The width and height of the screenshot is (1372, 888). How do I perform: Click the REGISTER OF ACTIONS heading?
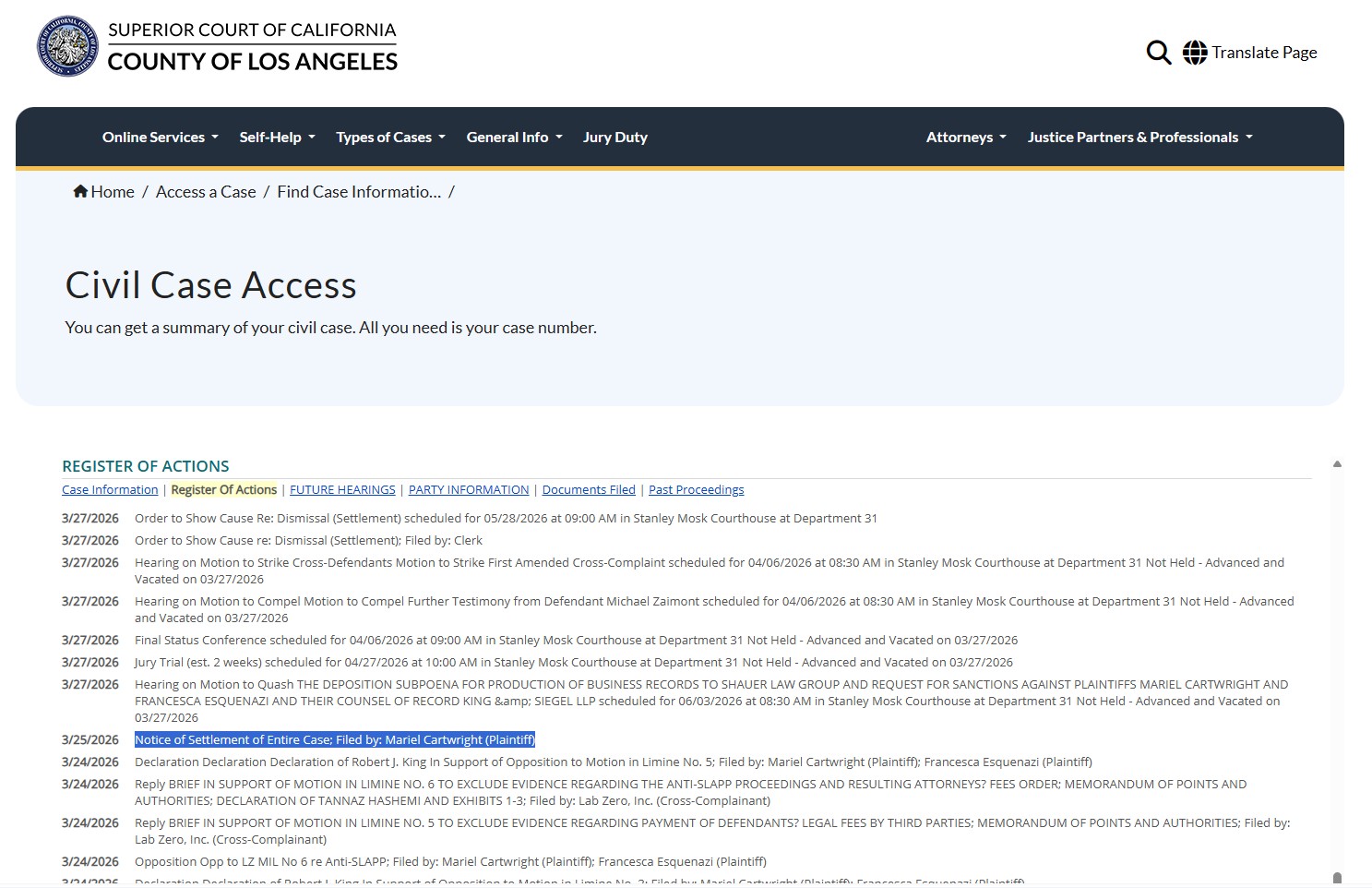tap(146, 466)
